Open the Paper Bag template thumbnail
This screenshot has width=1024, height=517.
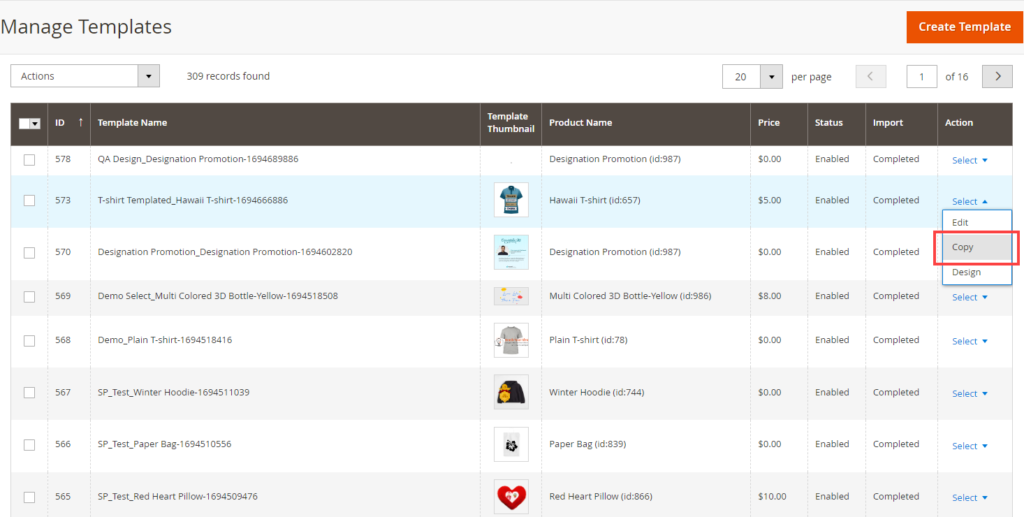tap(511, 444)
